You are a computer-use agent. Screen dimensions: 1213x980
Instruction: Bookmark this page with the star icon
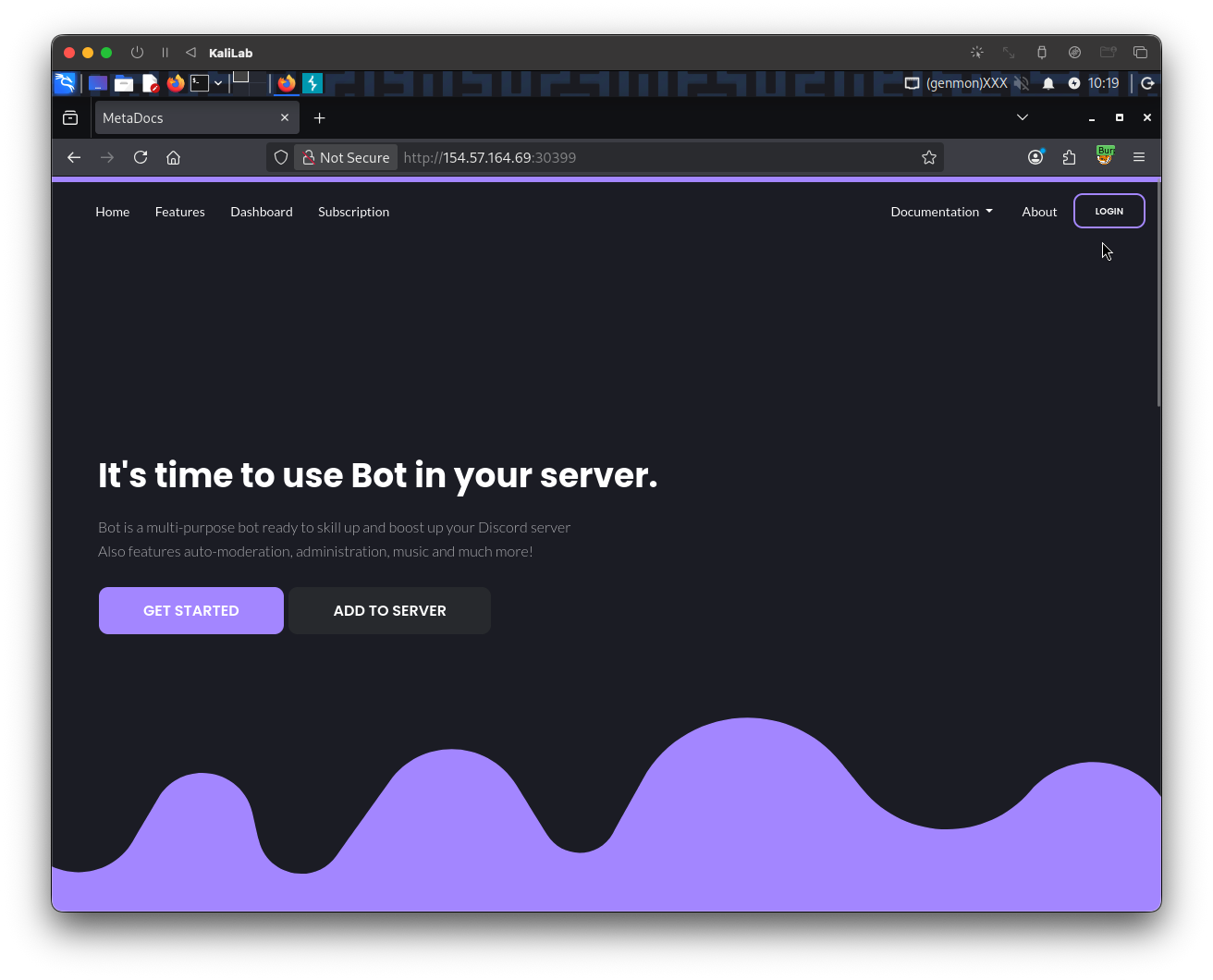[929, 157]
